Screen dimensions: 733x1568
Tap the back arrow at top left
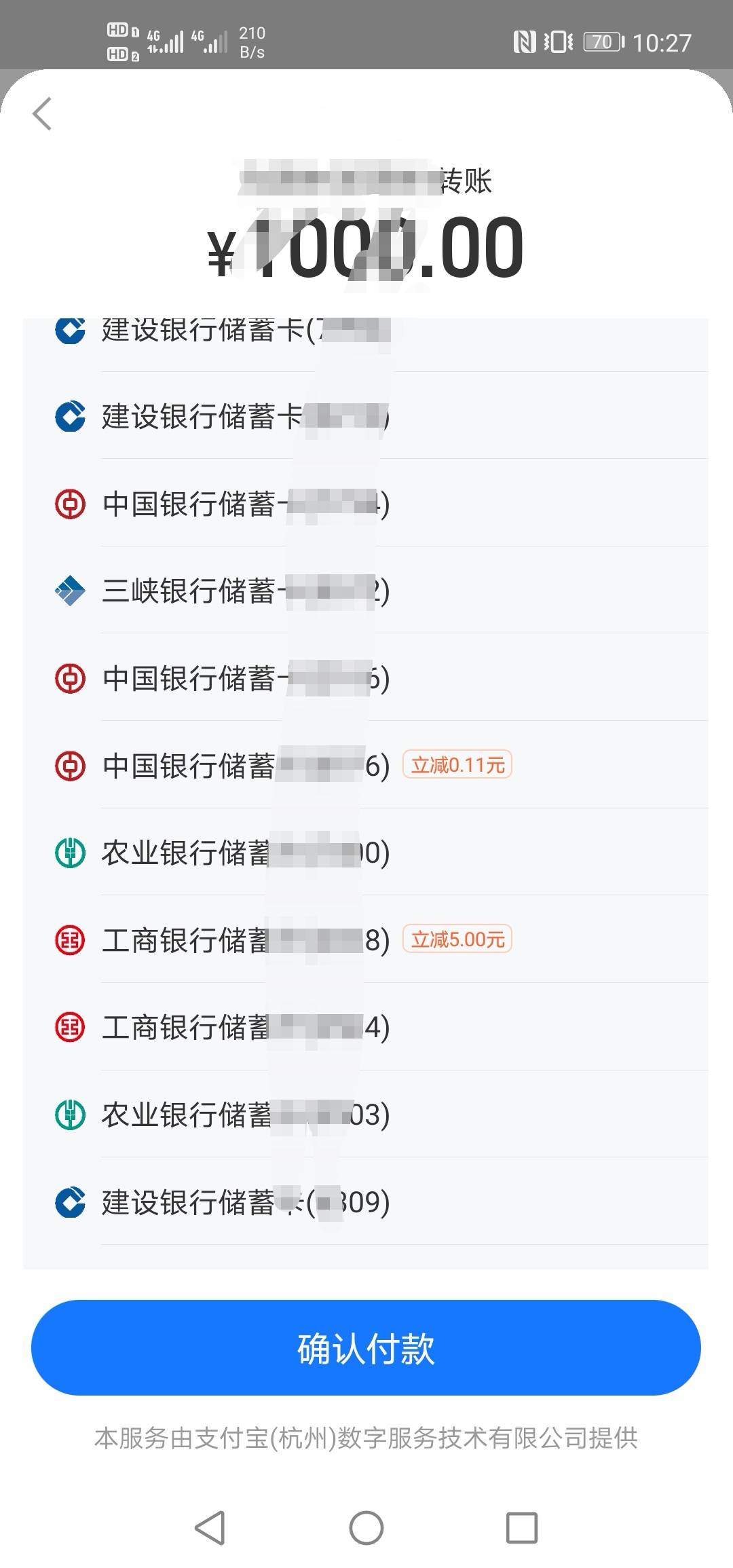42,113
